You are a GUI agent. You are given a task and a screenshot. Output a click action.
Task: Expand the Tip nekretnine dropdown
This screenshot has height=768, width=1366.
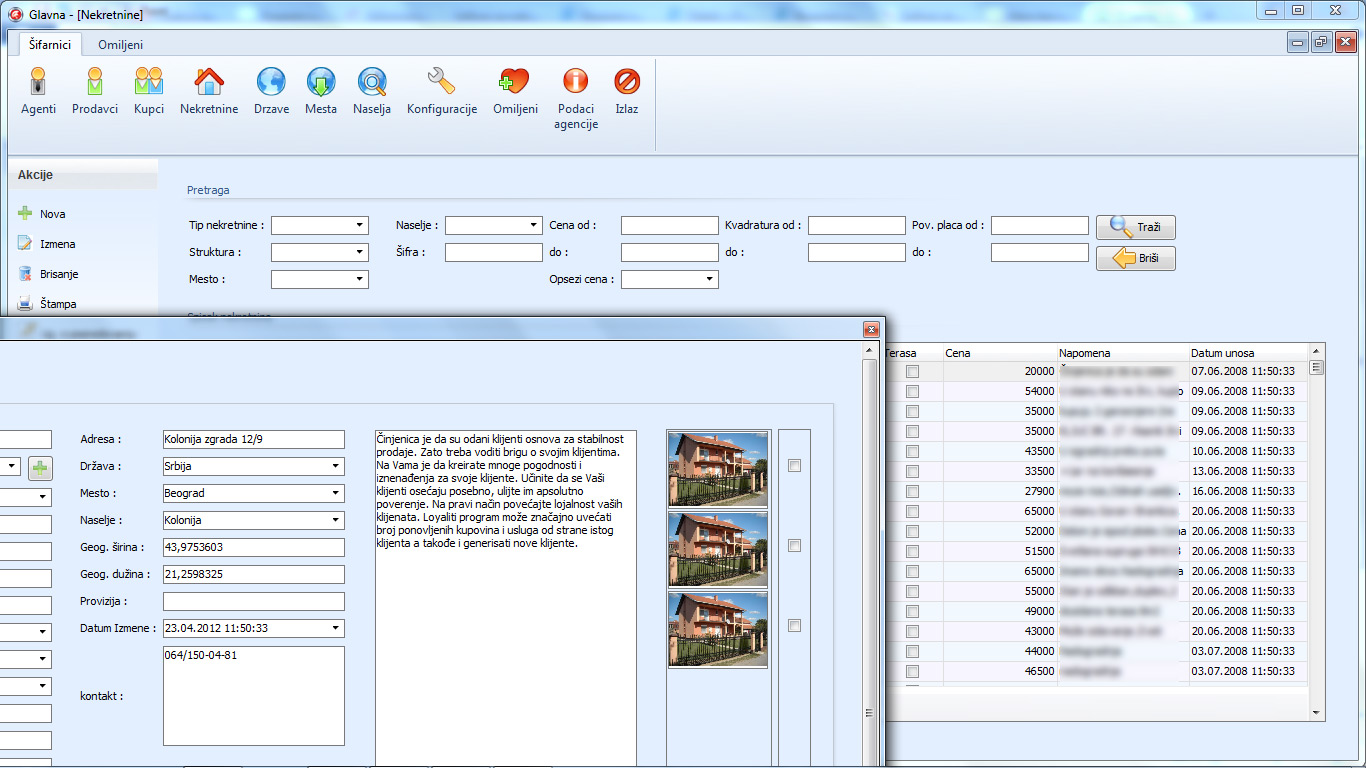coord(359,226)
